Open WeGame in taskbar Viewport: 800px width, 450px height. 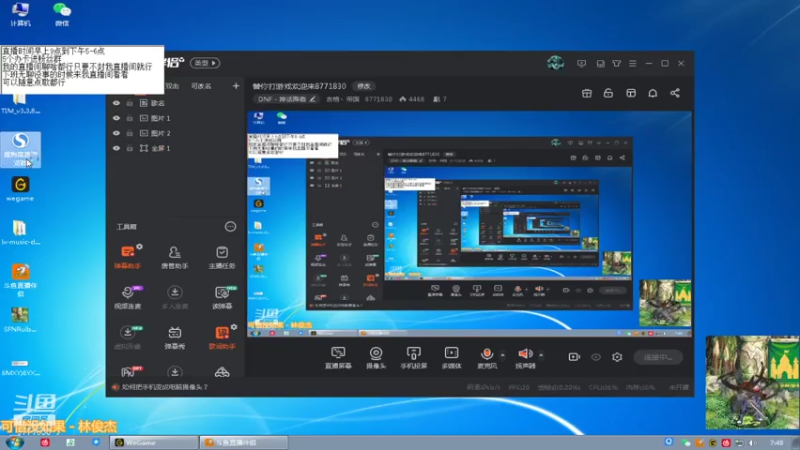coord(154,442)
